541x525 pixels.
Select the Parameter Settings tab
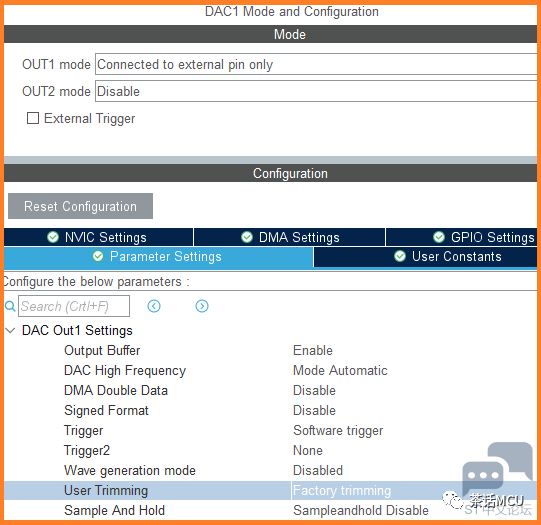(x=158, y=257)
